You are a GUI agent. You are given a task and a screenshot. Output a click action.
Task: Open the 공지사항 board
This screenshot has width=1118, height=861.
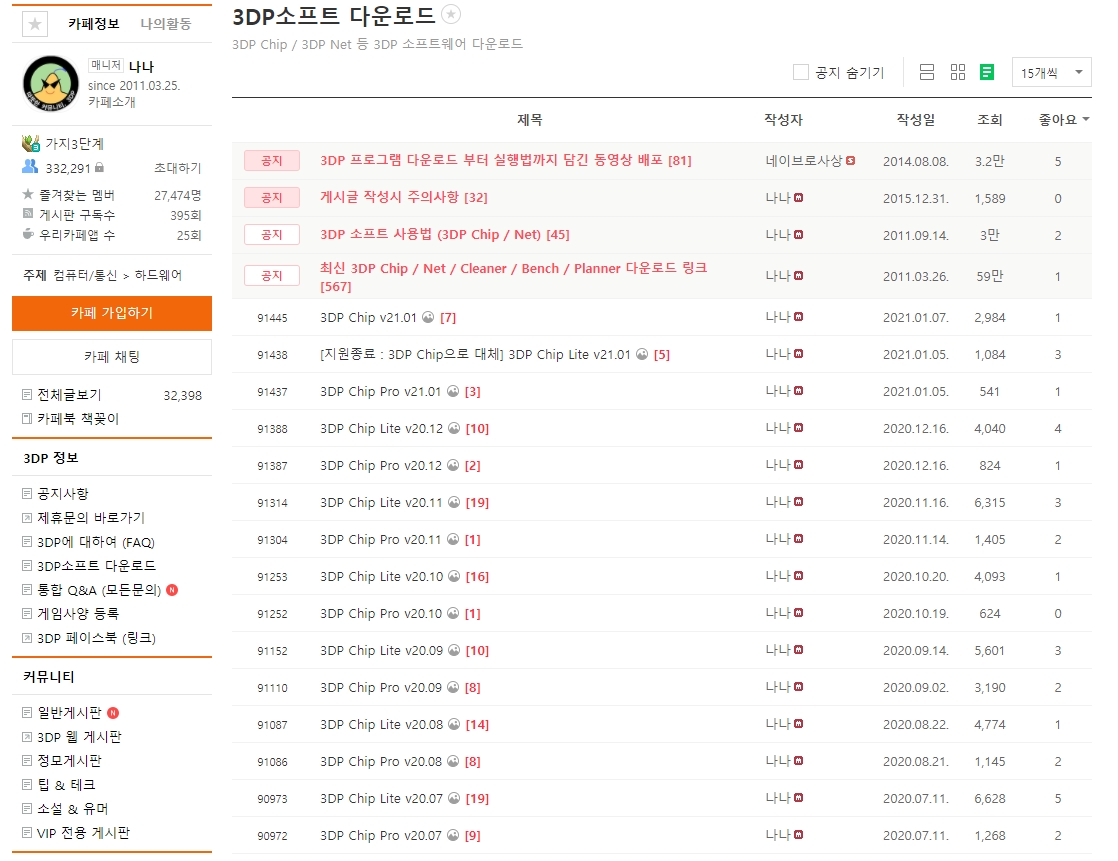pos(63,493)
